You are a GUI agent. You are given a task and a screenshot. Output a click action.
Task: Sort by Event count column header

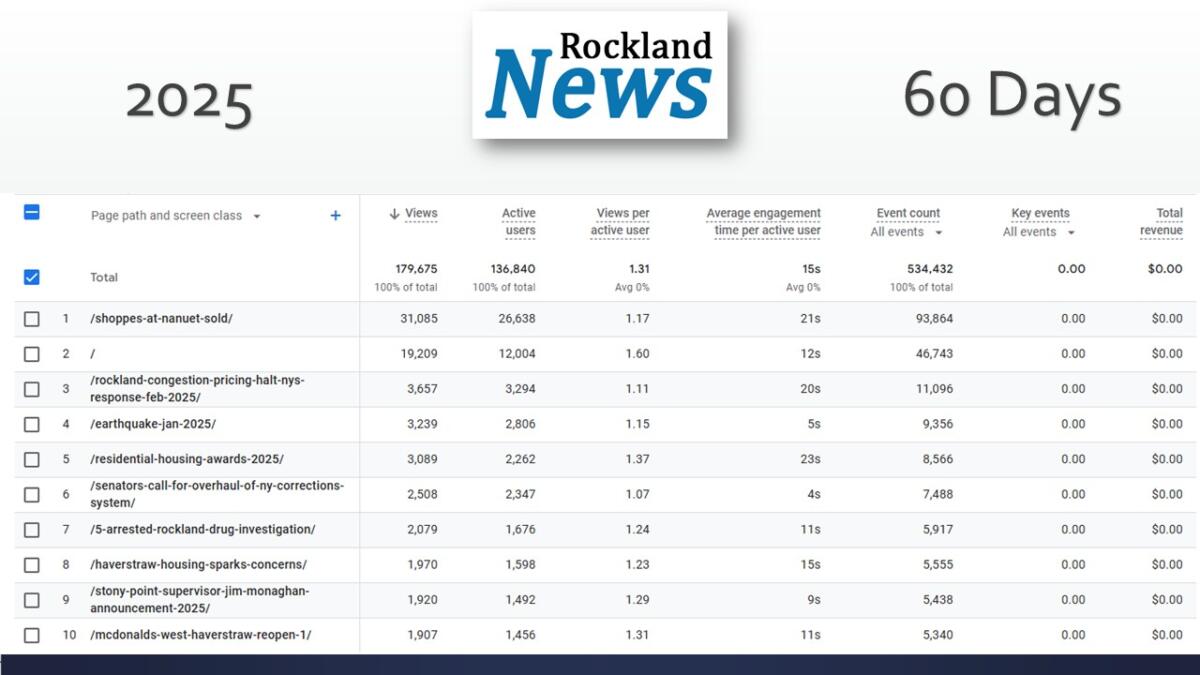click(x=908, y=213)
